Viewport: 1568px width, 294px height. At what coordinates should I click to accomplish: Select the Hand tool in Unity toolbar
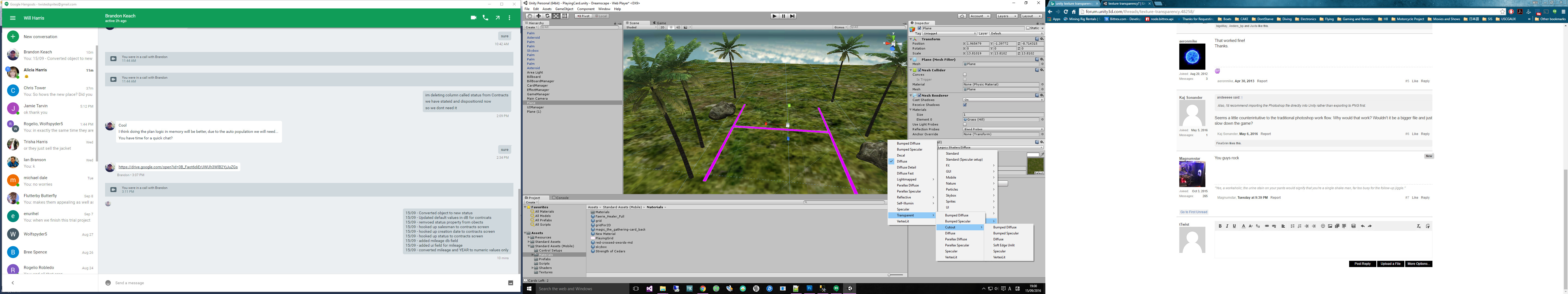(x=529, y=16)
